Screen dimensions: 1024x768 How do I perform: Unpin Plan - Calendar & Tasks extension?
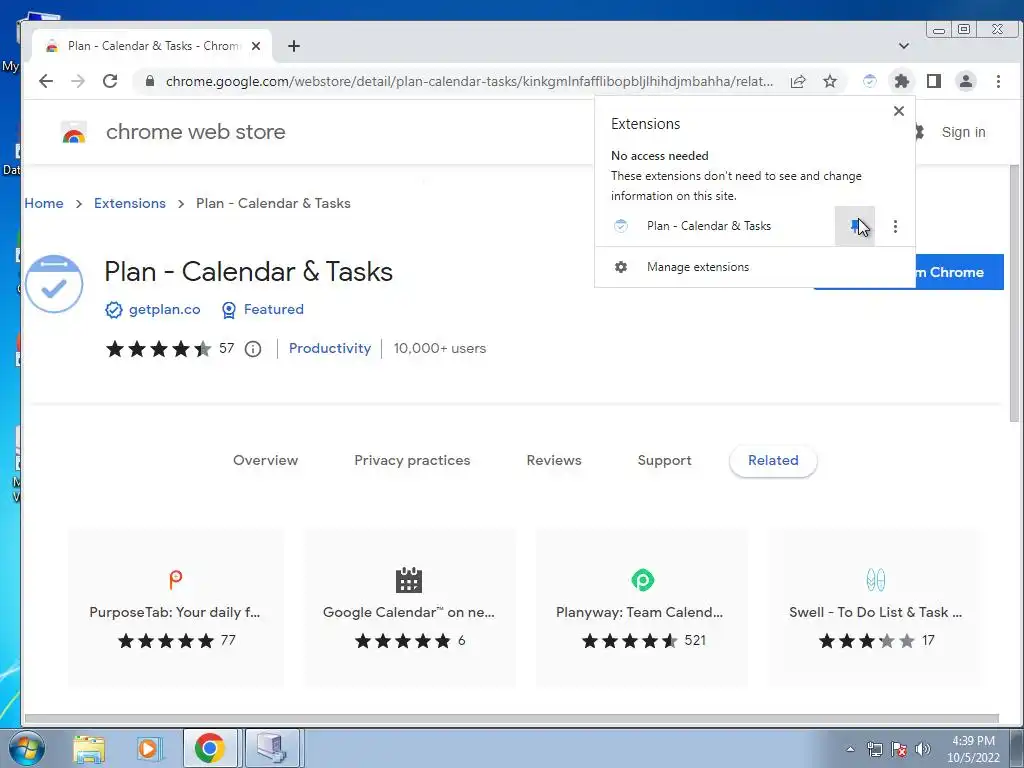[x=855, y=226]
